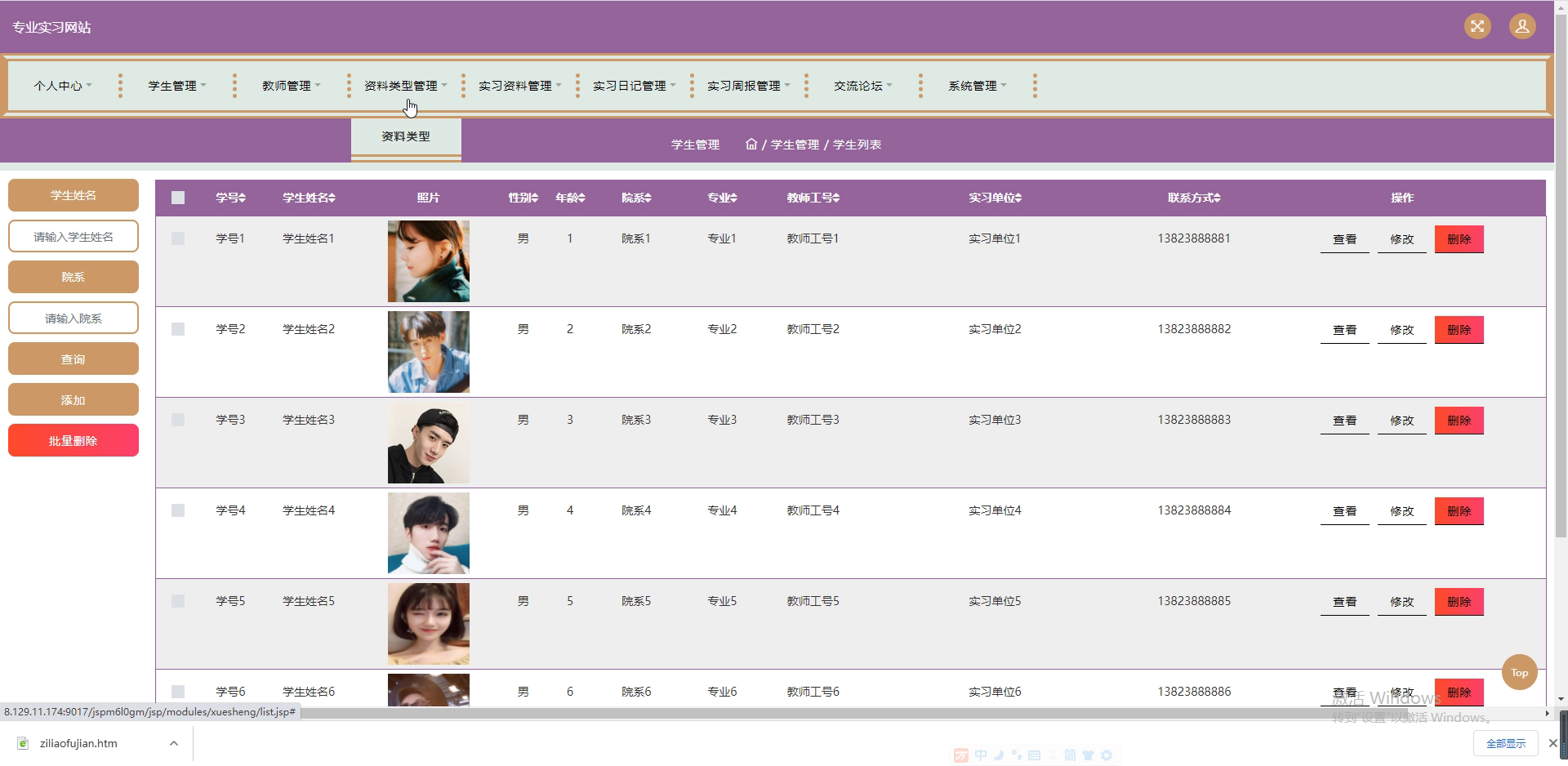View details of 学号2 via 查看
Image resolution: width=1568 pixels, height=766 pixels.
click(1344, 330)
